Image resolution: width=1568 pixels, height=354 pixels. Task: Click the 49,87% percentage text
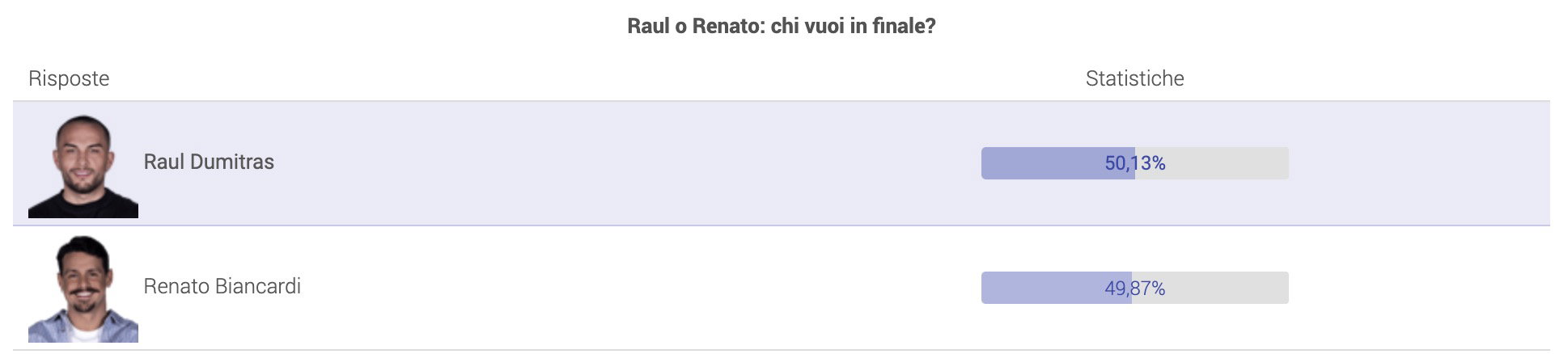tap(1135, 288)
